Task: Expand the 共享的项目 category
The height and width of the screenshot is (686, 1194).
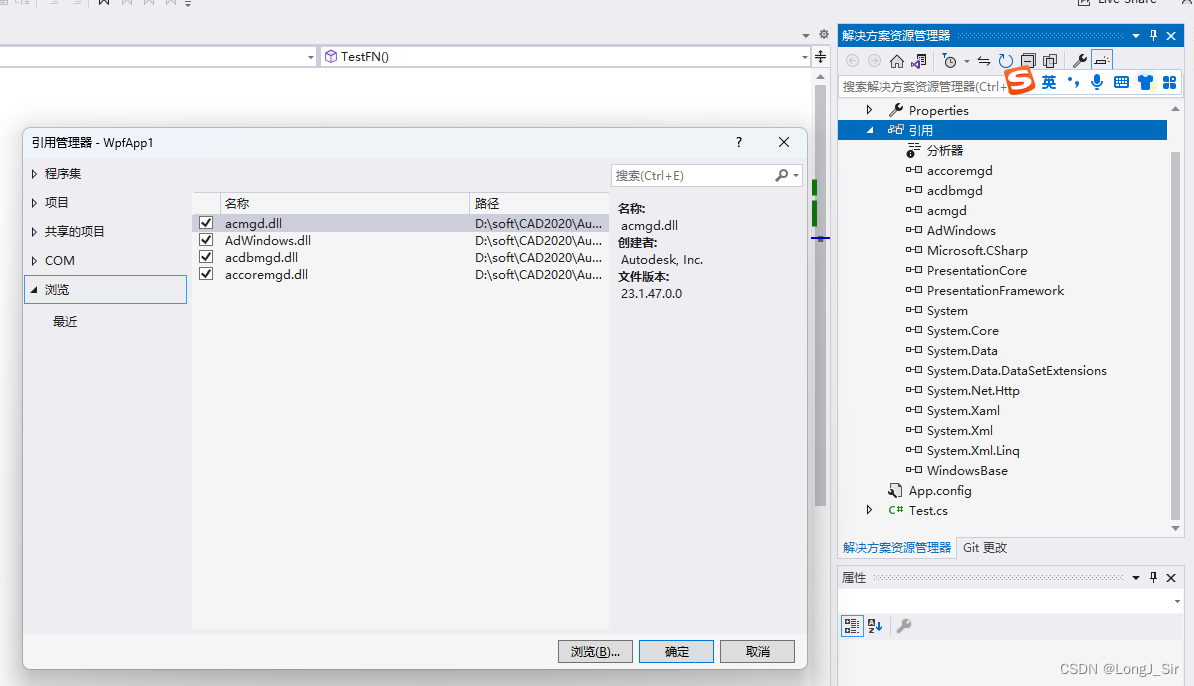Action: pyautogui.click(x=34, y=231)
